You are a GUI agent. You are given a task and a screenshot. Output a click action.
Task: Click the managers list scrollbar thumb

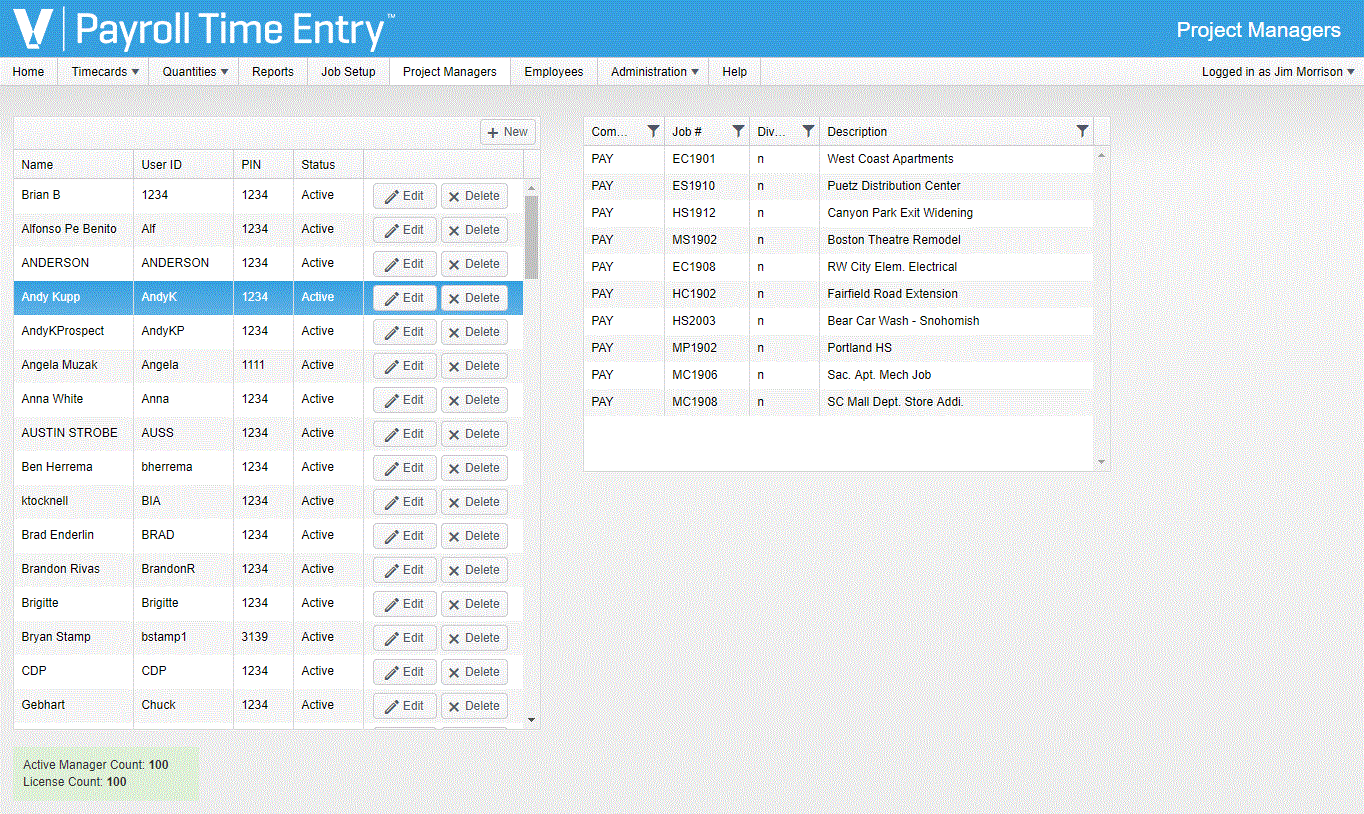(531, 237)
